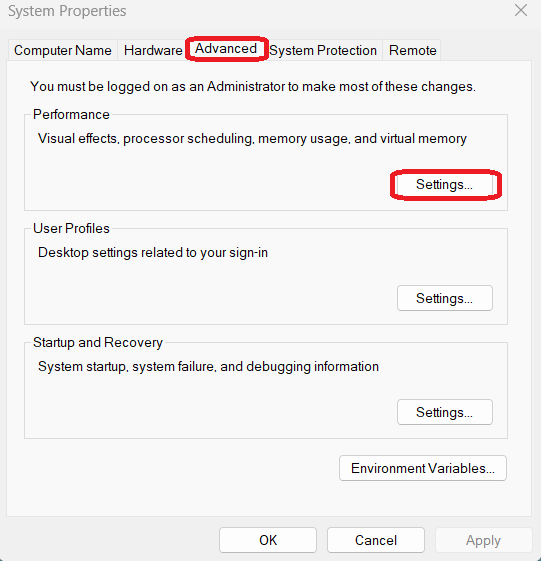The image size is (541, 561).
Task: Open User Profiles Settings button
Action: click(444, 298)
